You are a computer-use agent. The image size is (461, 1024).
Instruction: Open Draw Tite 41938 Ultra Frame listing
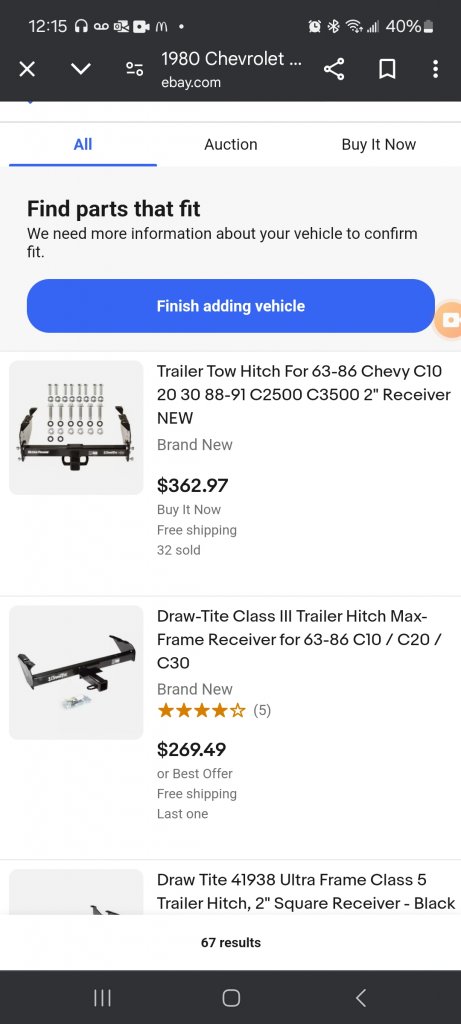(306, 891)
